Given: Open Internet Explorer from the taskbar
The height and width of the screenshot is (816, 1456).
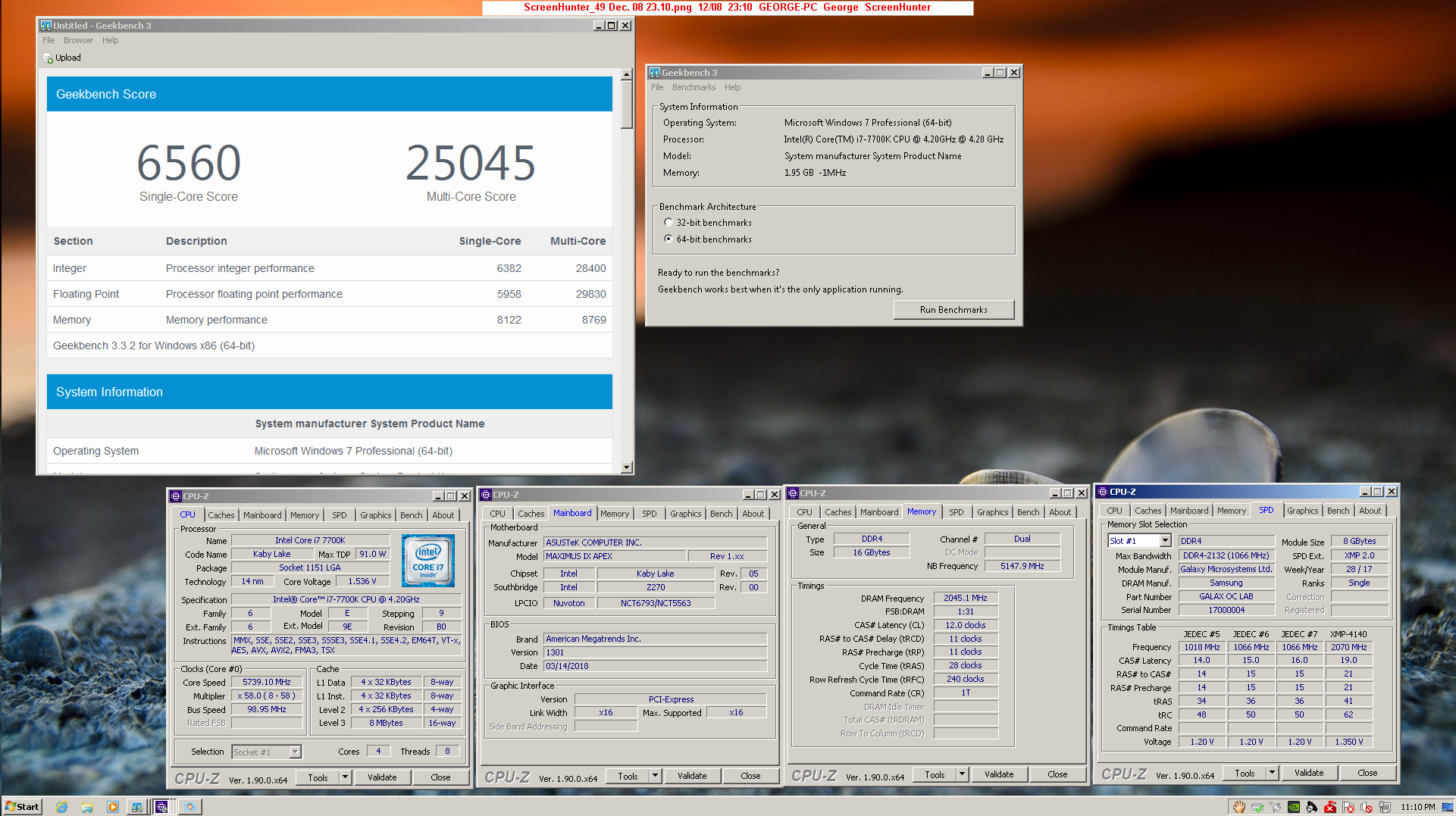Looking at the screenshot, I should (61, 807).
